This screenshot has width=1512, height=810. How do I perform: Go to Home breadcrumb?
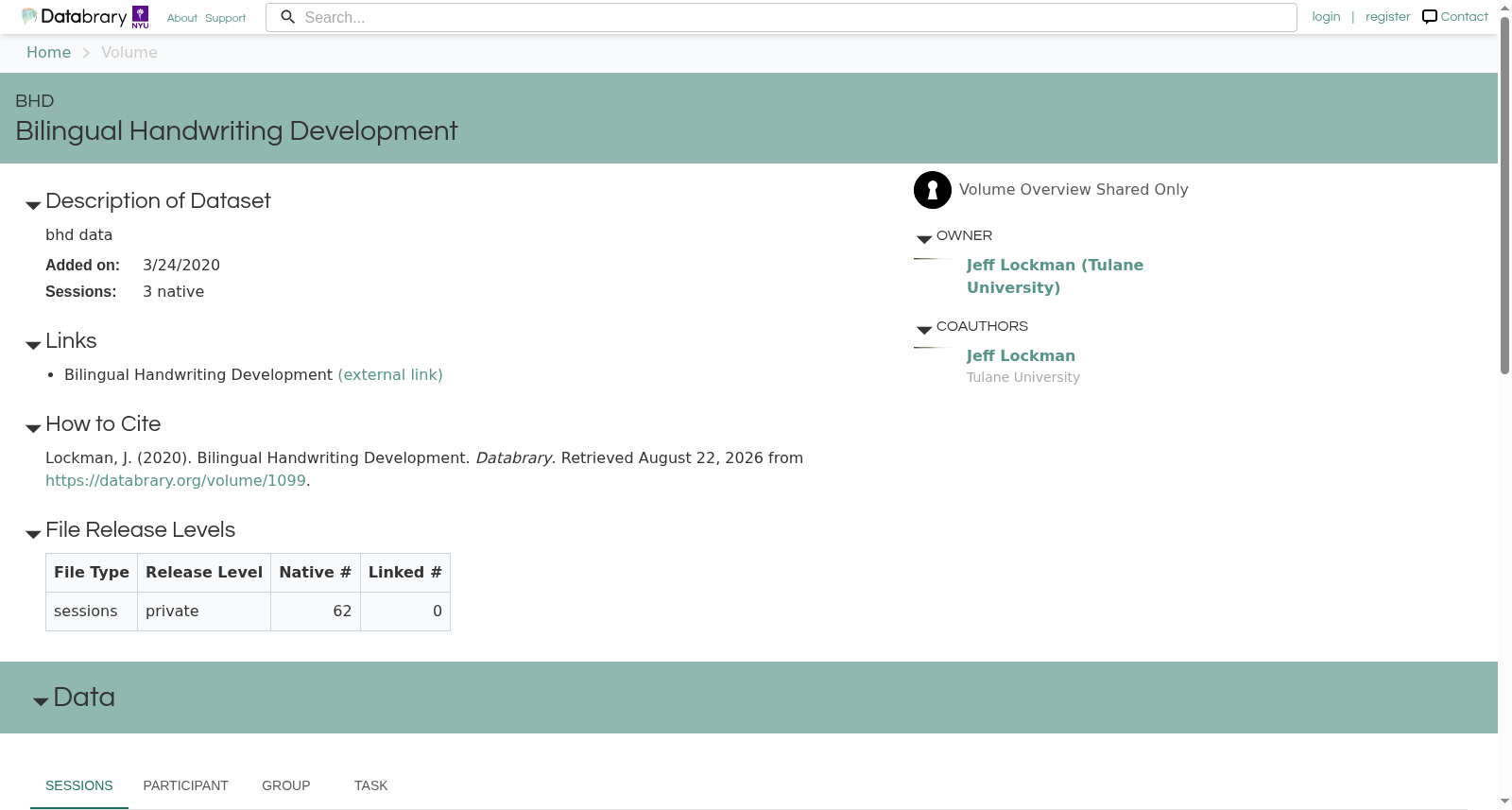point(48,53)
